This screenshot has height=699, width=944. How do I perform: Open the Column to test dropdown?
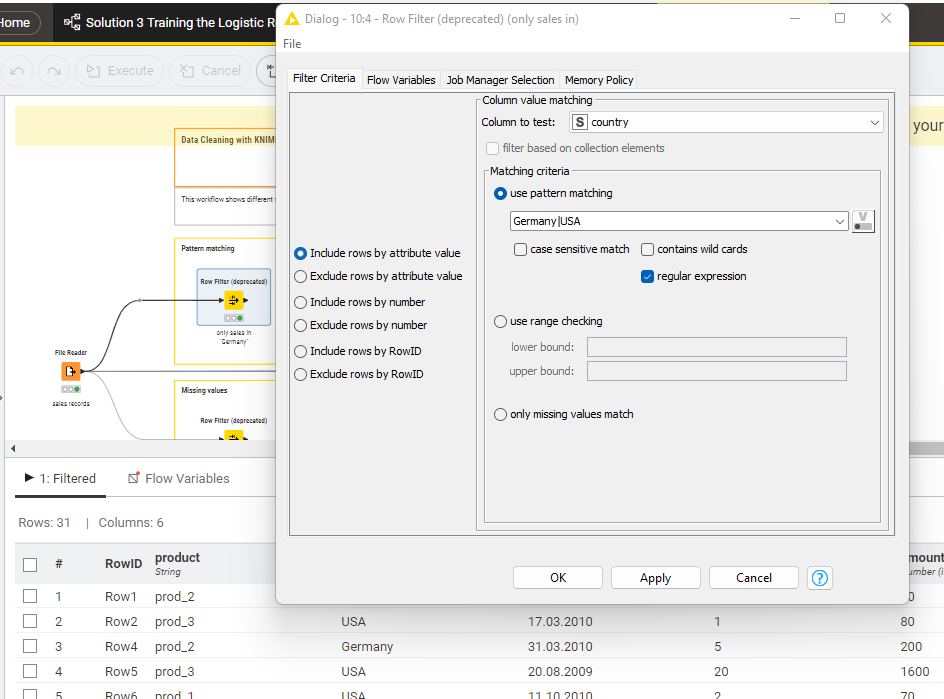point(875,121)
